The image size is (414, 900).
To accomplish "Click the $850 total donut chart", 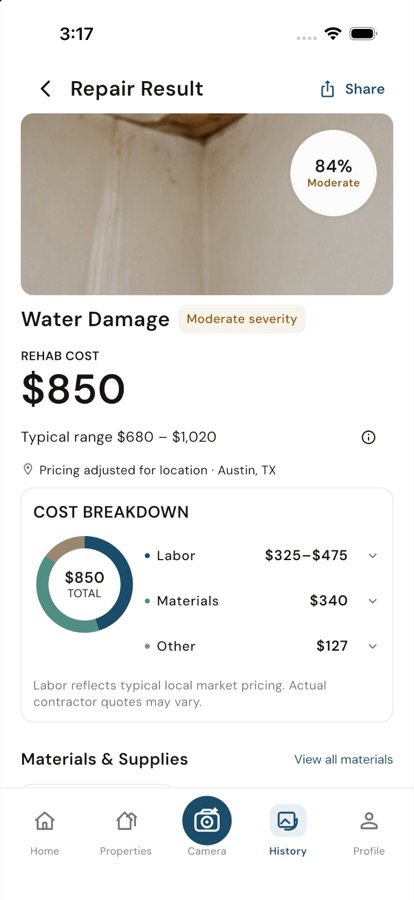I will (x=84, y=584).
